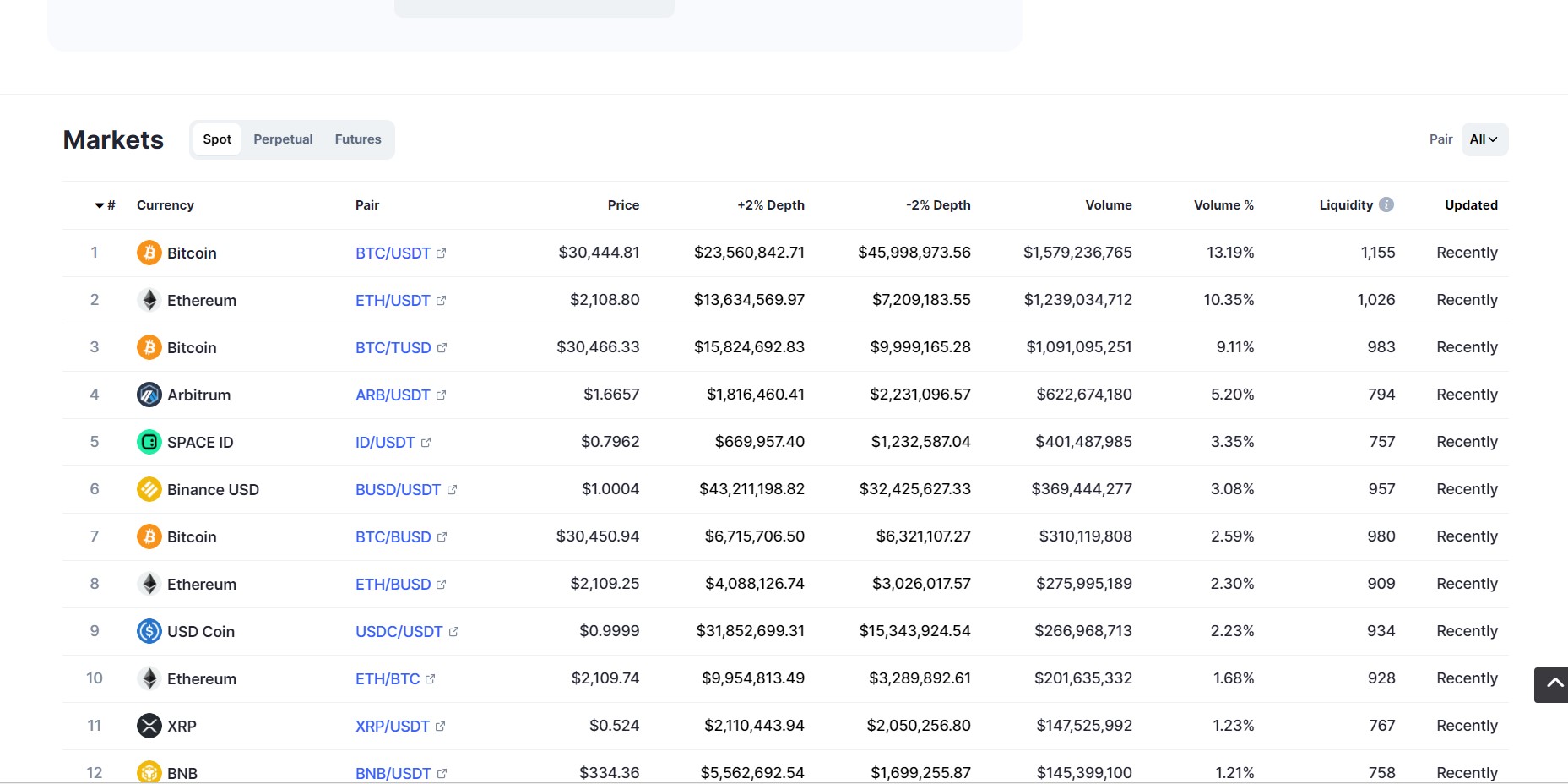Click the external link icon next to BTC/TUSD

pos(442,347)
